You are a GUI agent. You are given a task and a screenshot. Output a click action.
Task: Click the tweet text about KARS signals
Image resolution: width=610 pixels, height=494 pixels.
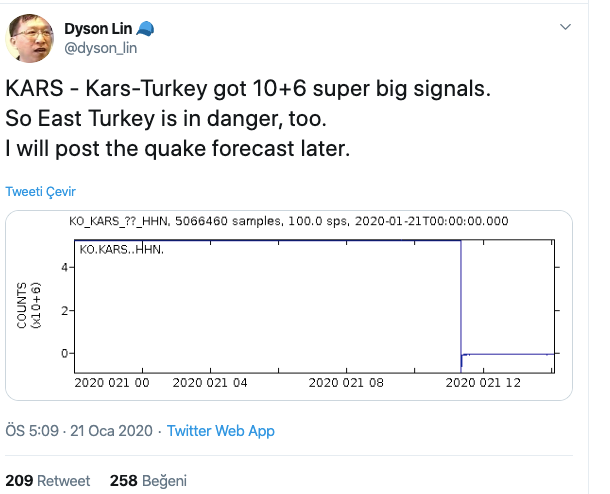pos(250,116)
